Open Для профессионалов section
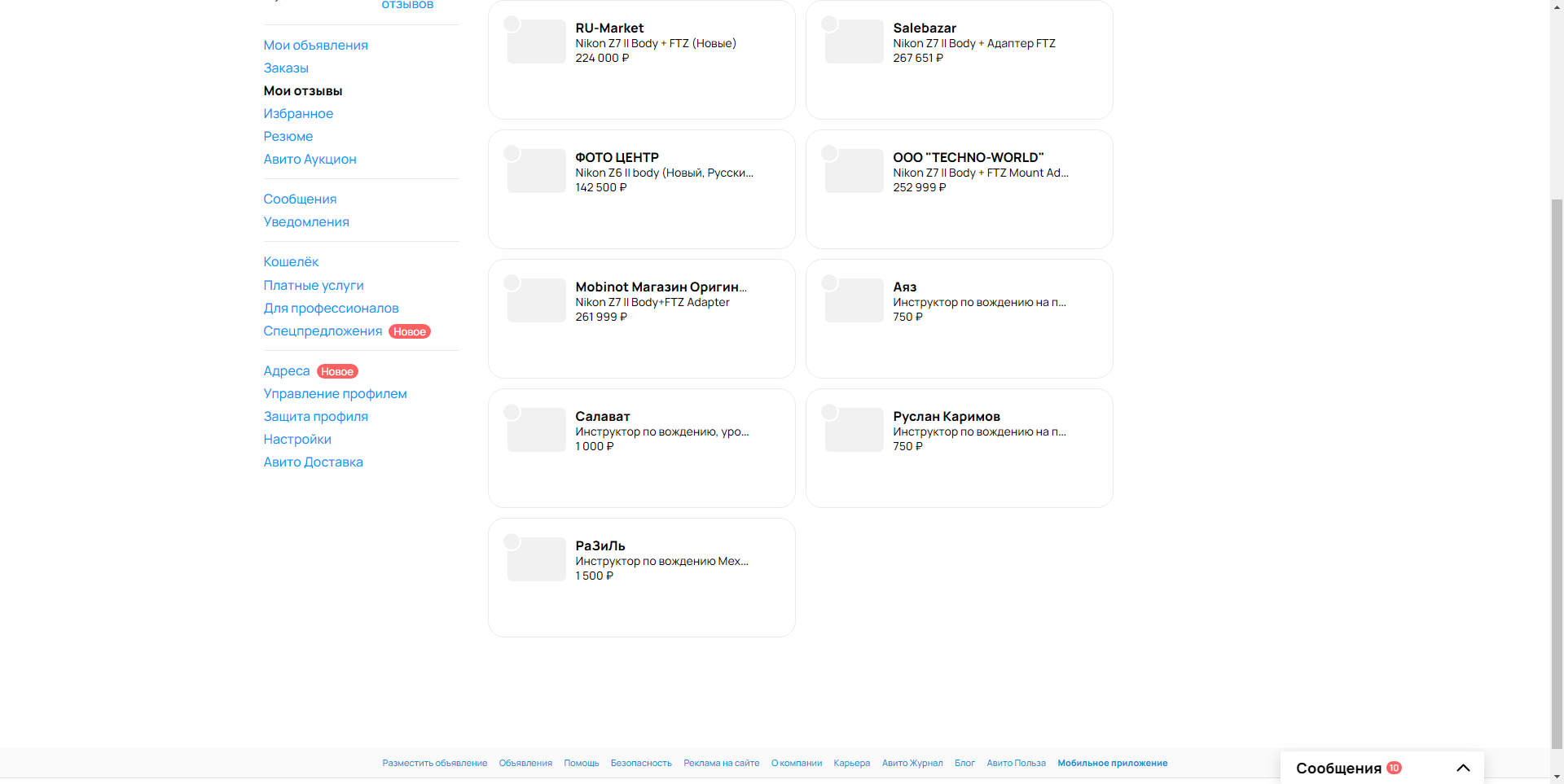 (x=331, y=308)
